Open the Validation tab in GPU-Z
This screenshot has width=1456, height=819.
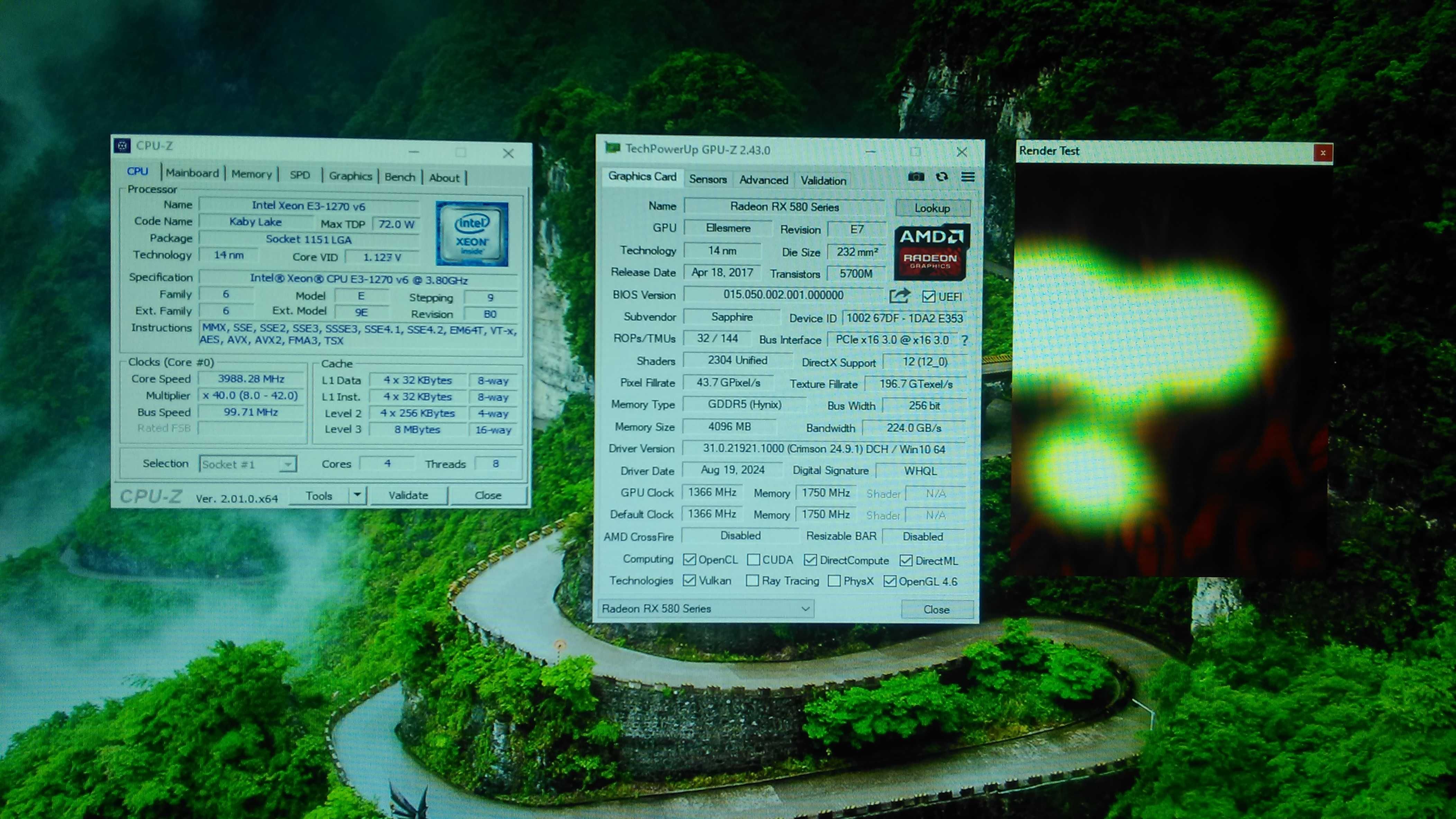pos(823,181)
